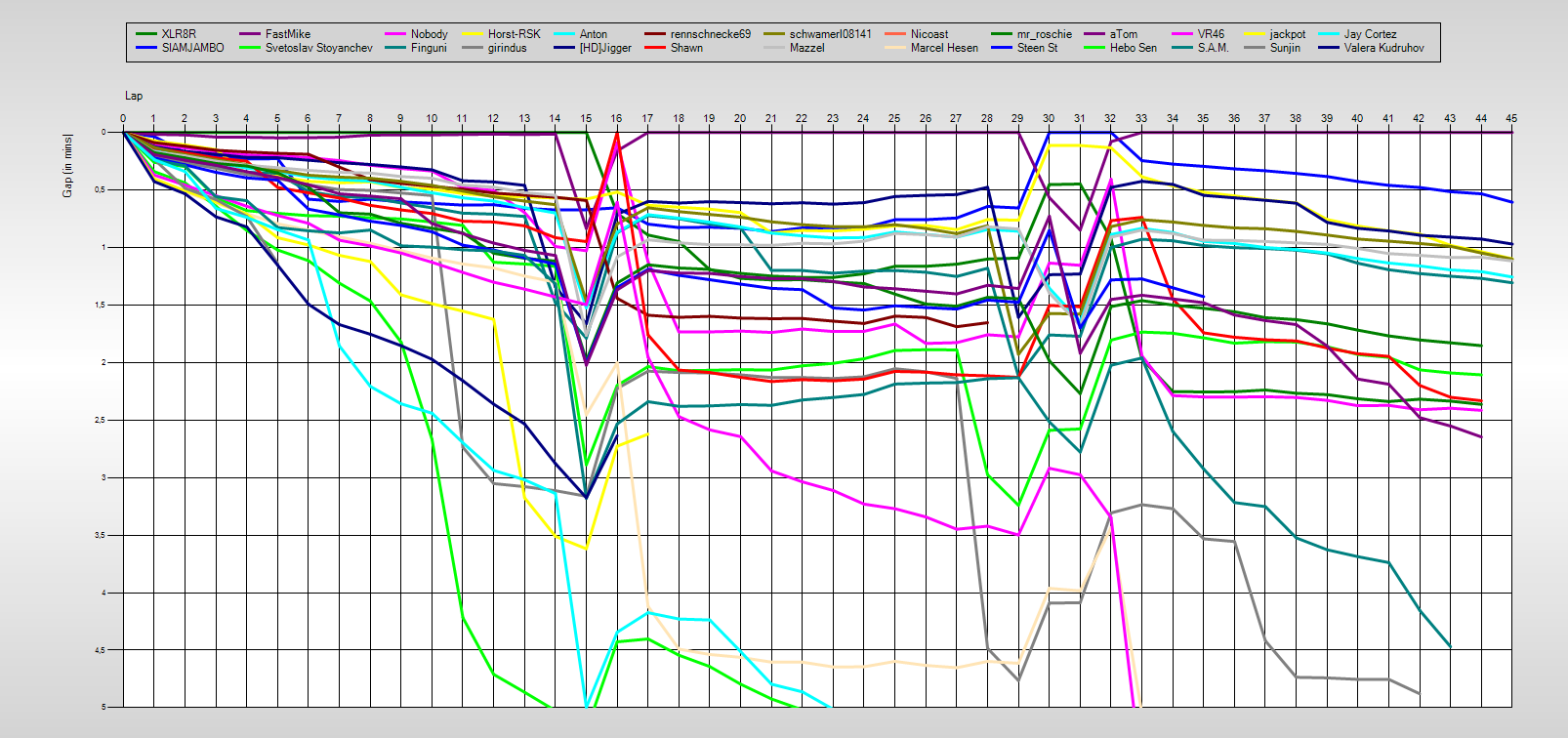This screenshot has width=1568, height=738.
Task: Click the [HD]Jigger legend entry
Action: coord(605,48)
